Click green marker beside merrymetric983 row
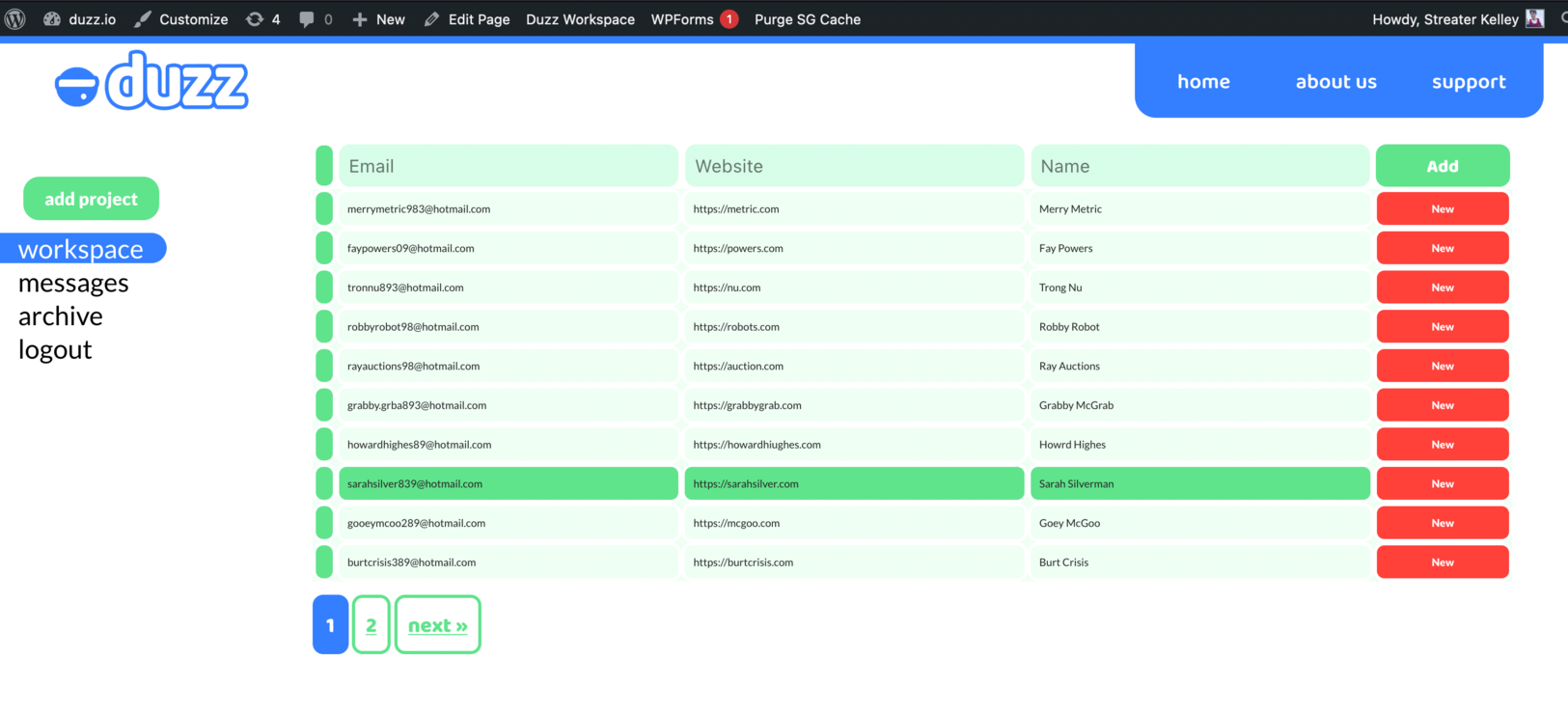Viewport: 1568px width, 712px height. point(324,208)
